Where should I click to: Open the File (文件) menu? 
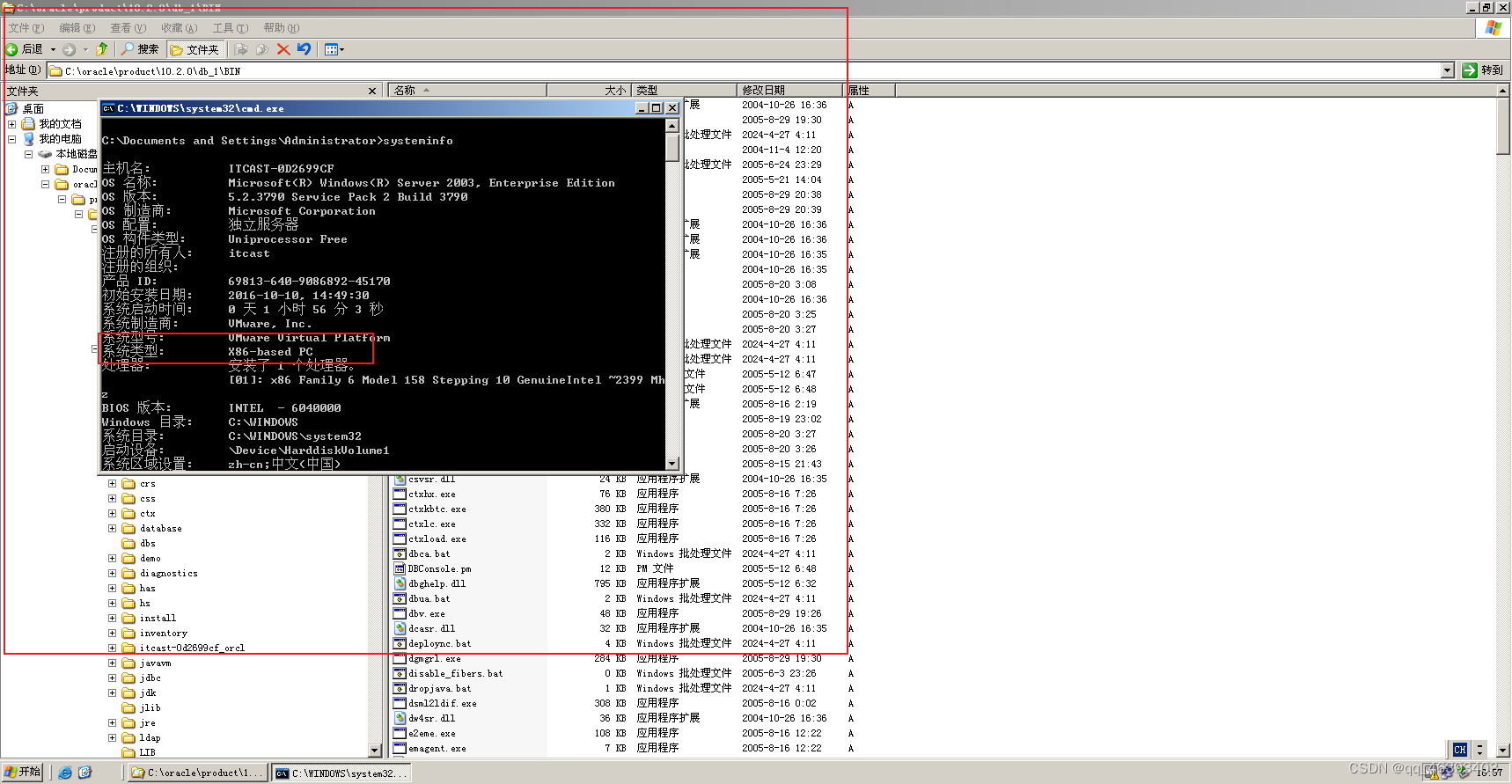26,28
